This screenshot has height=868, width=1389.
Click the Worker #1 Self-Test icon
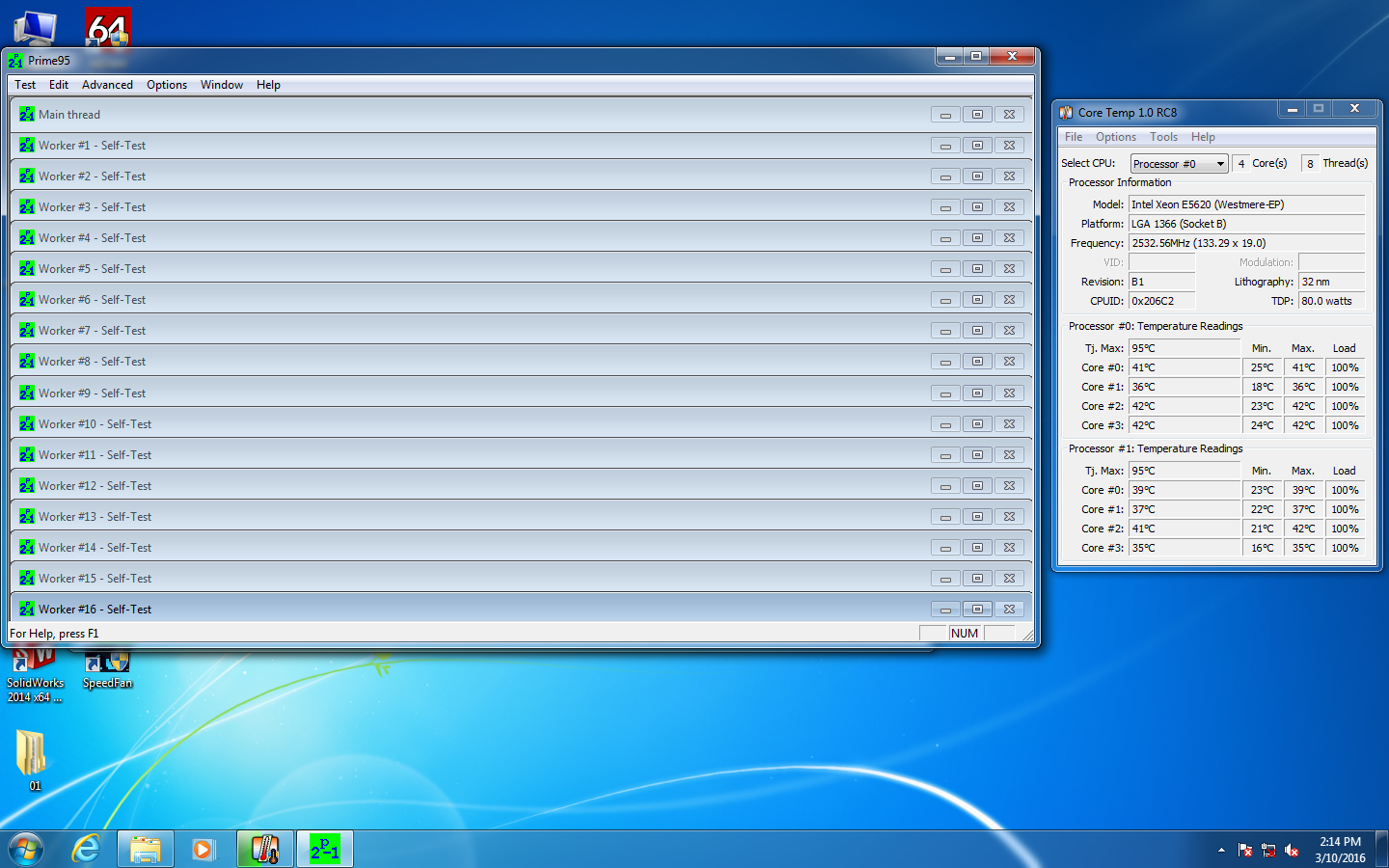click(27, 146)
